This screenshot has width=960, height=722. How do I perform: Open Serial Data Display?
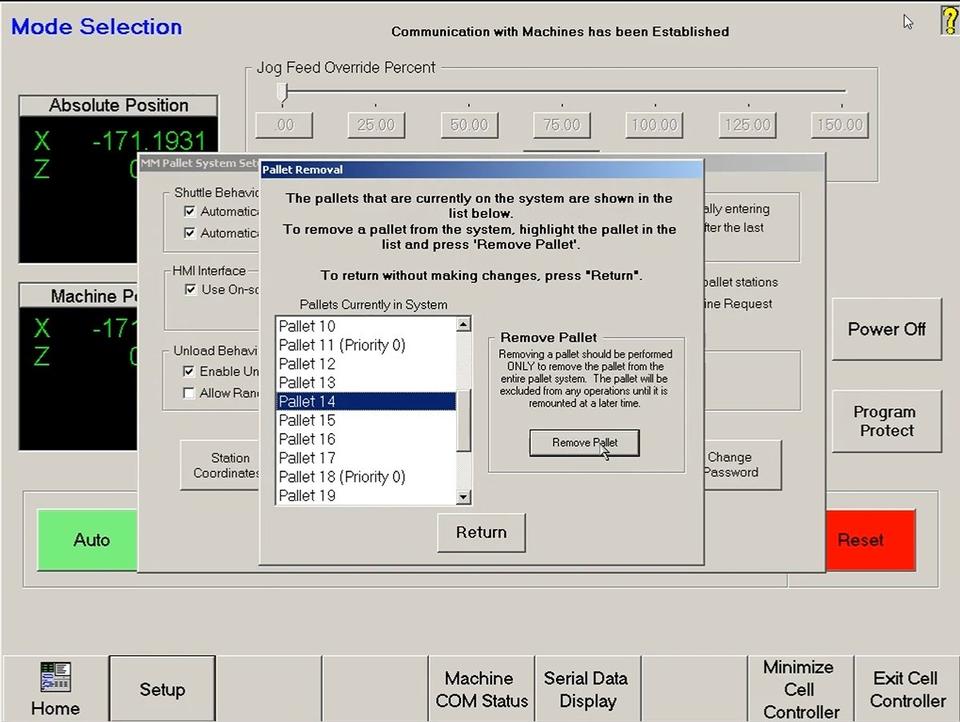[587, 689]
